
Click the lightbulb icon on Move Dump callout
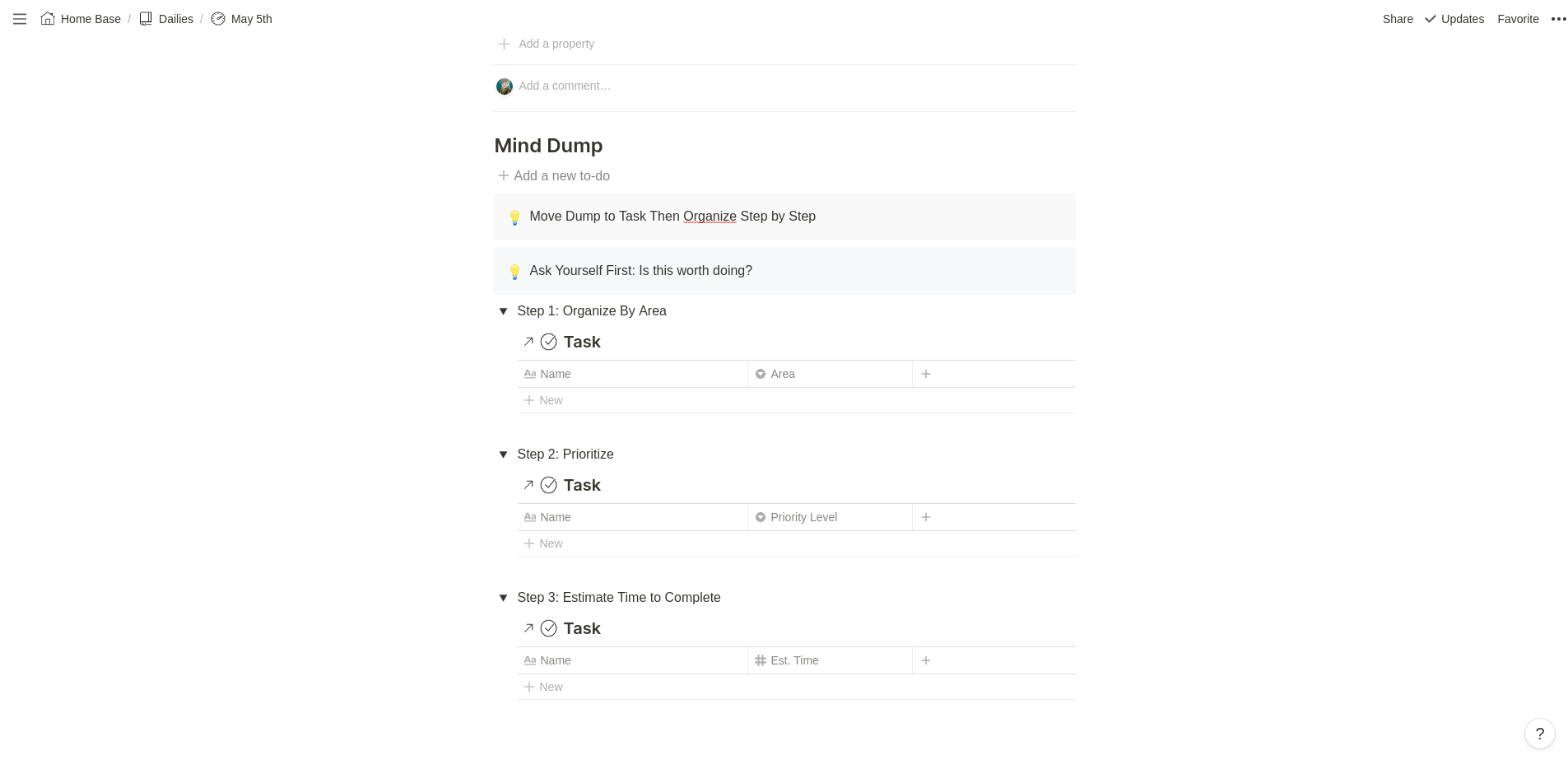pyautogui.click(x=514, y=217)
